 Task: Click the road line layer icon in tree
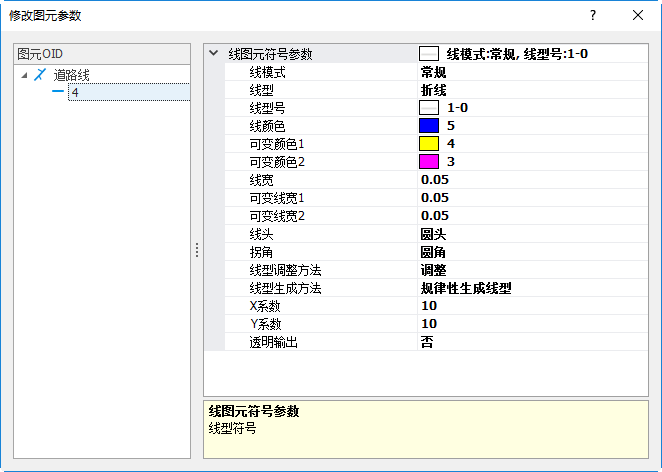tap(40, 74)
